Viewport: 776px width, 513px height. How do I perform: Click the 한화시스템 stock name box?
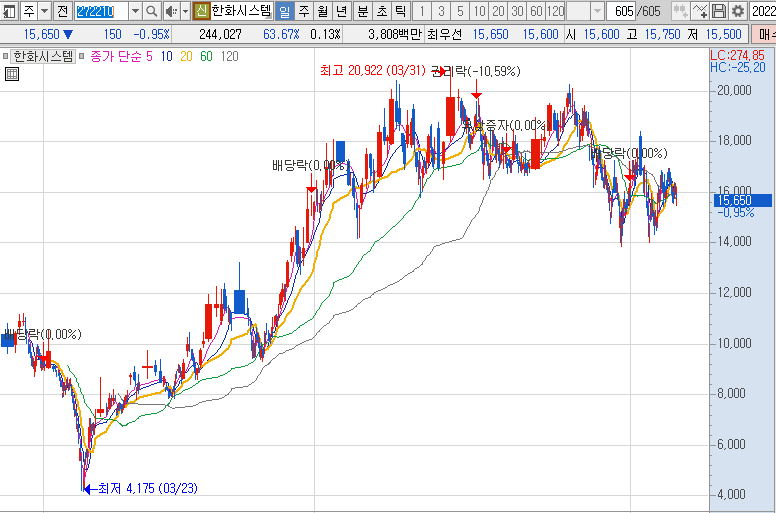242,10
